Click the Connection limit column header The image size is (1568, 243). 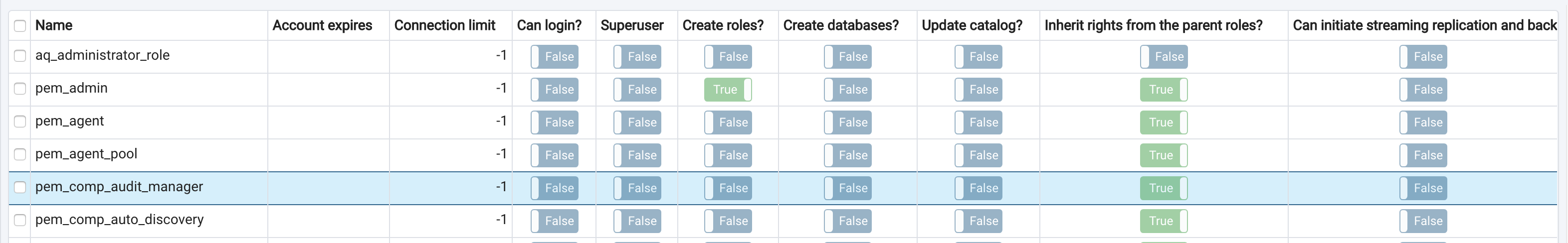444,25
